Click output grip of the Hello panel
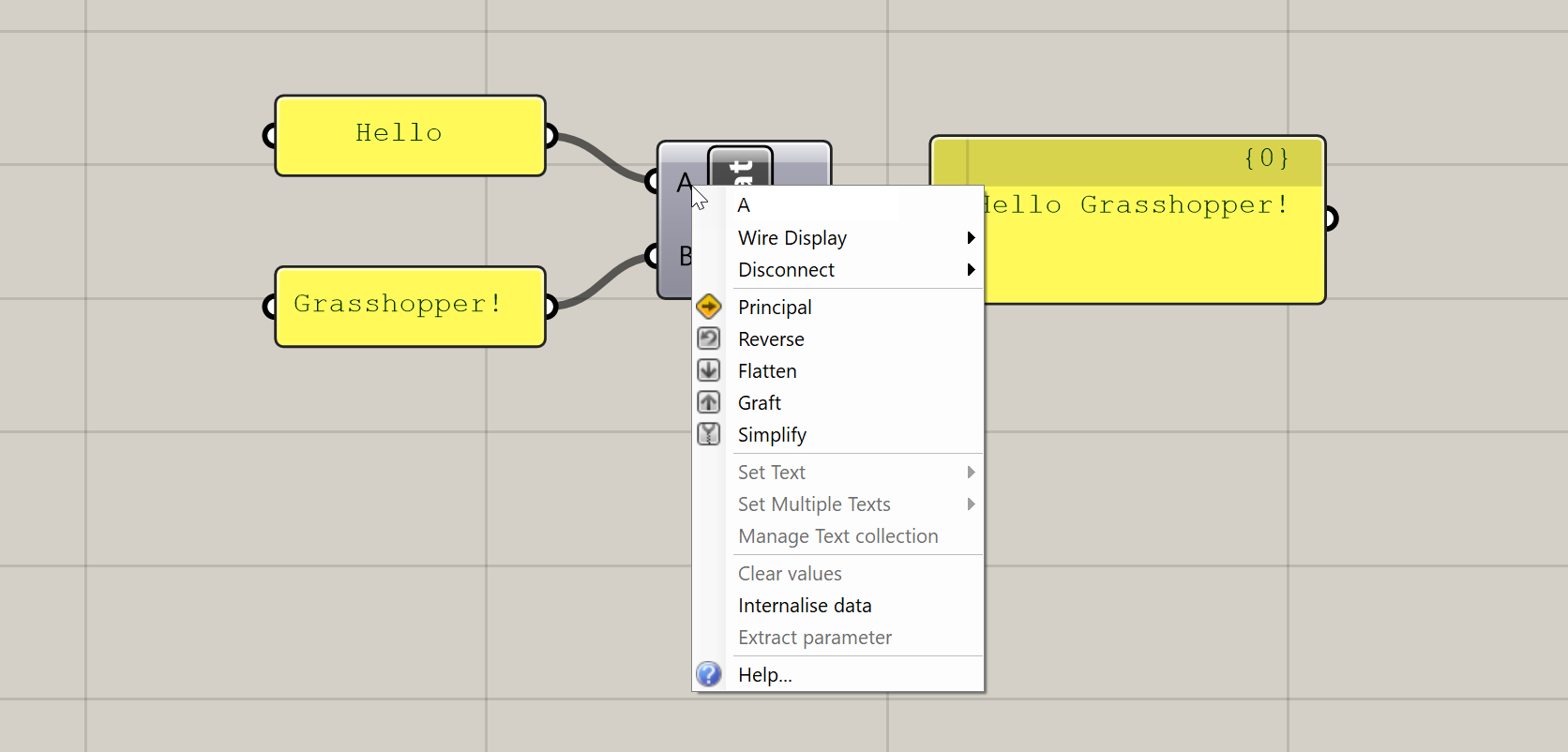The width and height of the screenshot is (1568, 752). click(551, 136)
